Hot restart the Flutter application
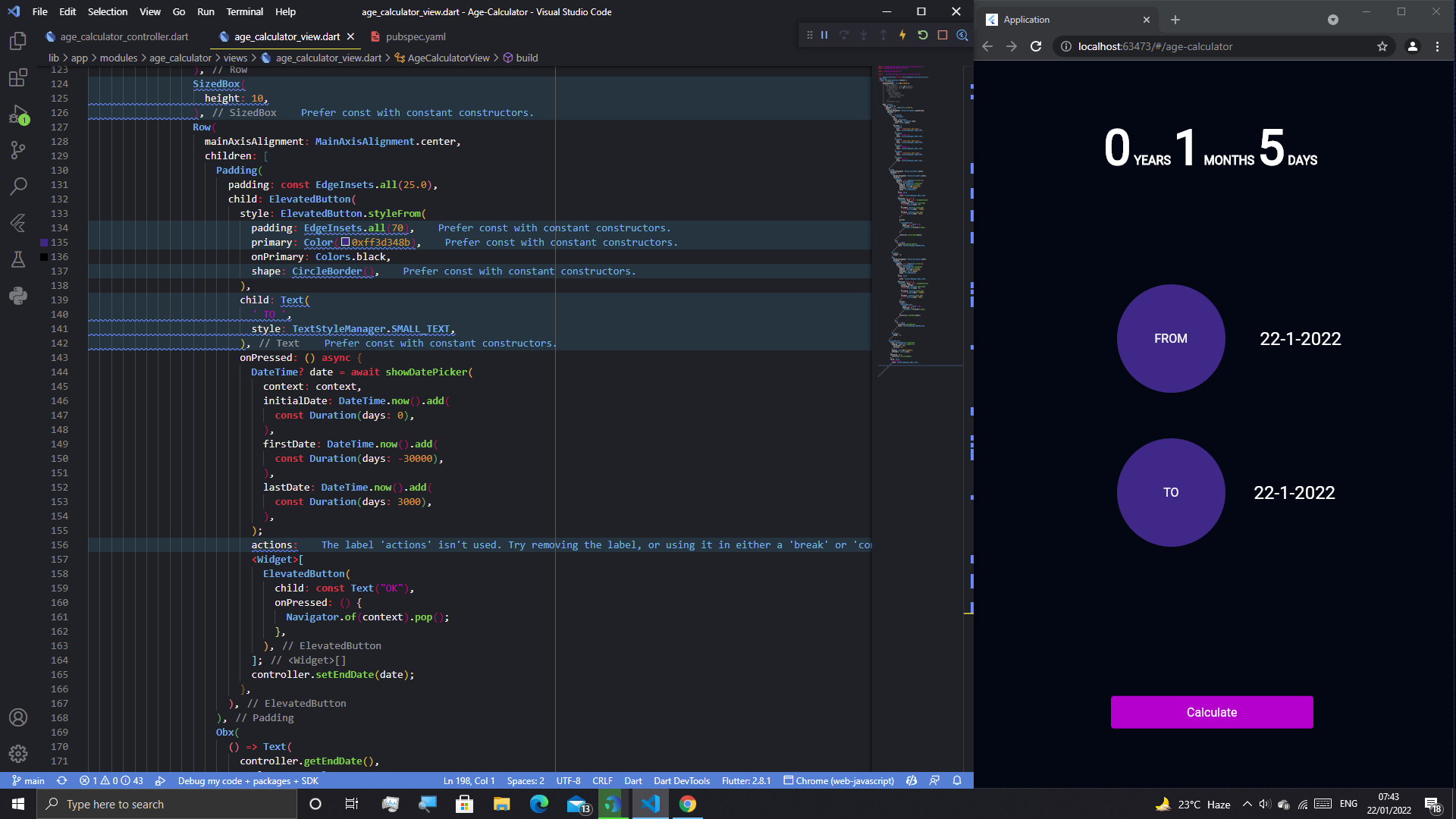The image size is (1456, 819). 923,35
